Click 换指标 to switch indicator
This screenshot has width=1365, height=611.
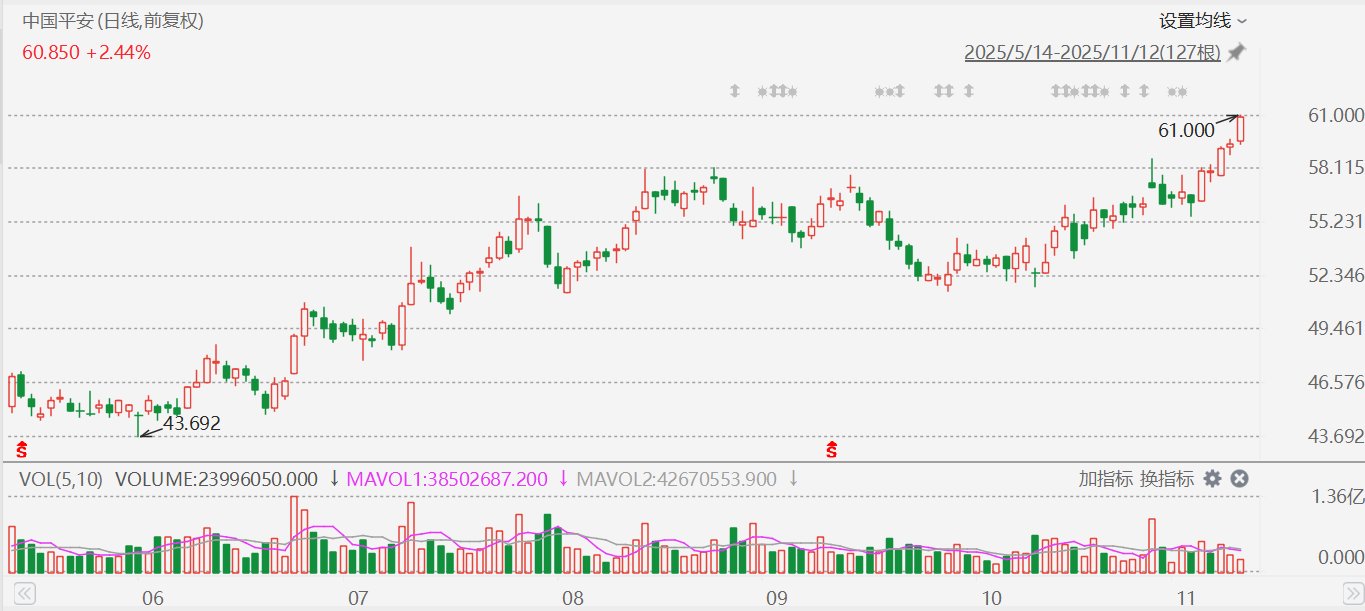[1167, 479]
